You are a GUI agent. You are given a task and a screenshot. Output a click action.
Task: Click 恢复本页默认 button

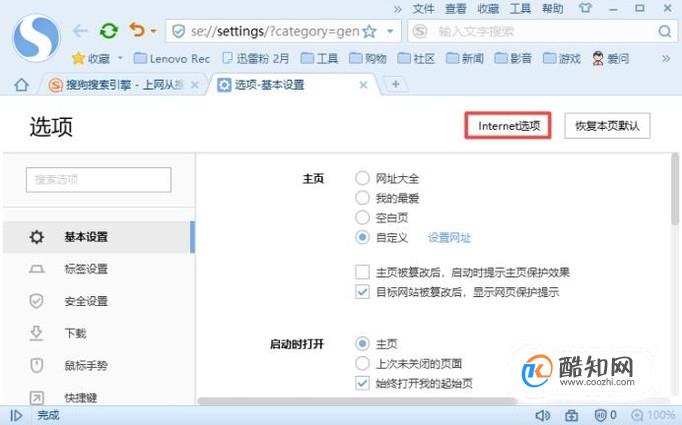(607, 126)
